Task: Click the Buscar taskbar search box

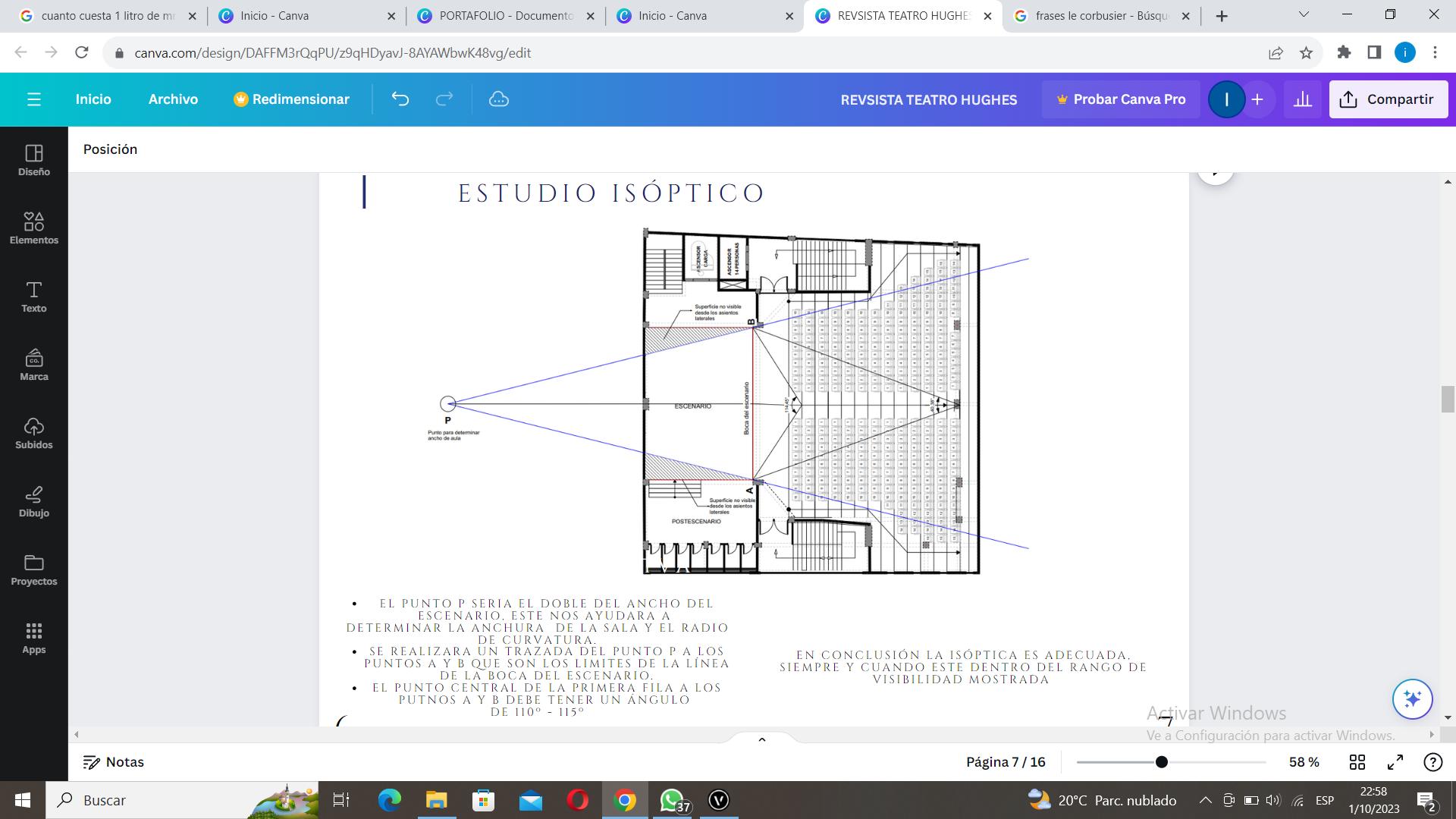Action: click(182, 800)
